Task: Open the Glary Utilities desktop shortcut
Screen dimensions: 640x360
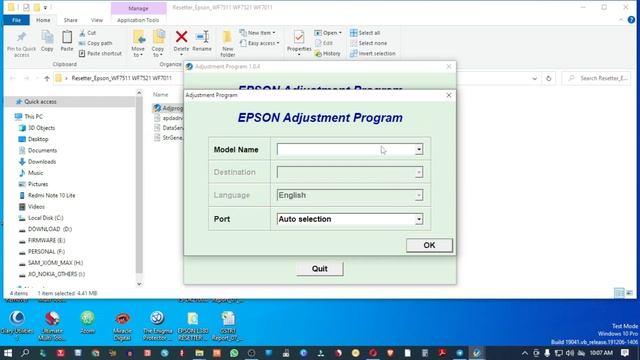Action: click(17, 325)
